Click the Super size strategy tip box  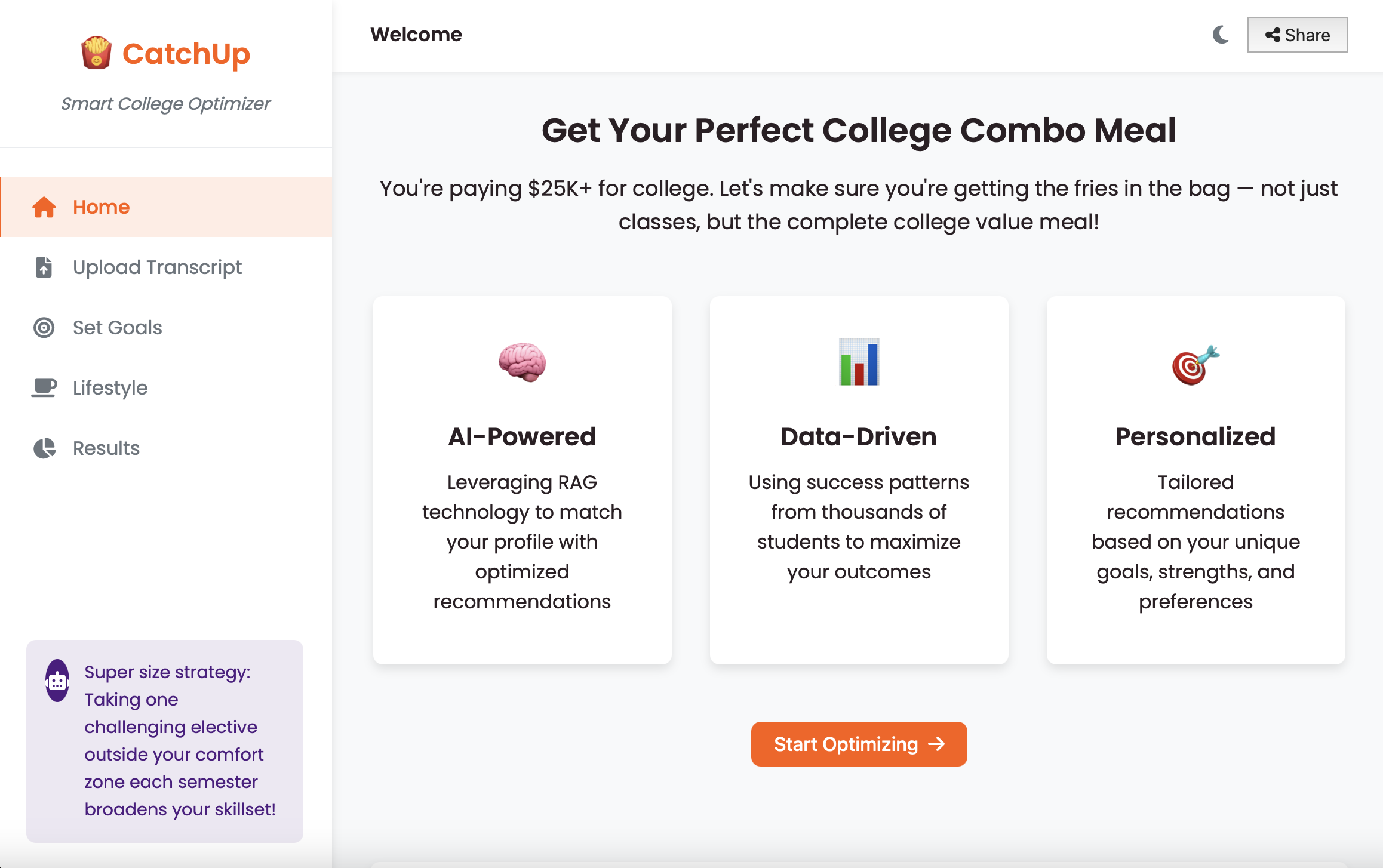click(x=165, y=741)
